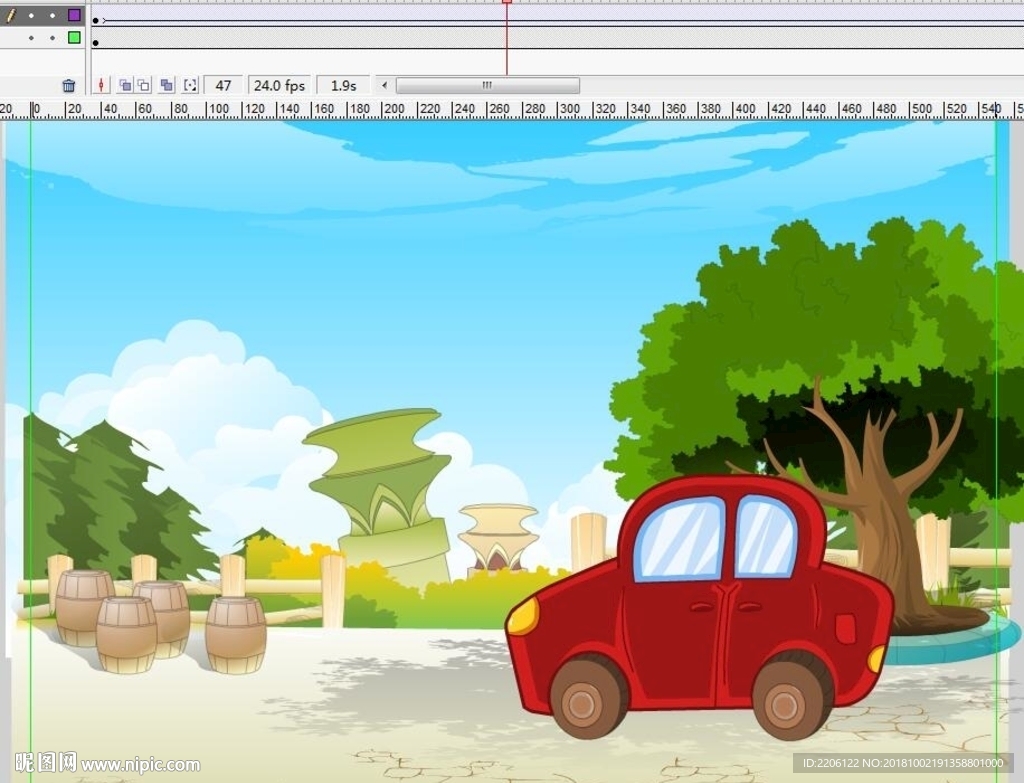Click the green layer outline color swatch
1024x783 pixels.
(74, 37)
